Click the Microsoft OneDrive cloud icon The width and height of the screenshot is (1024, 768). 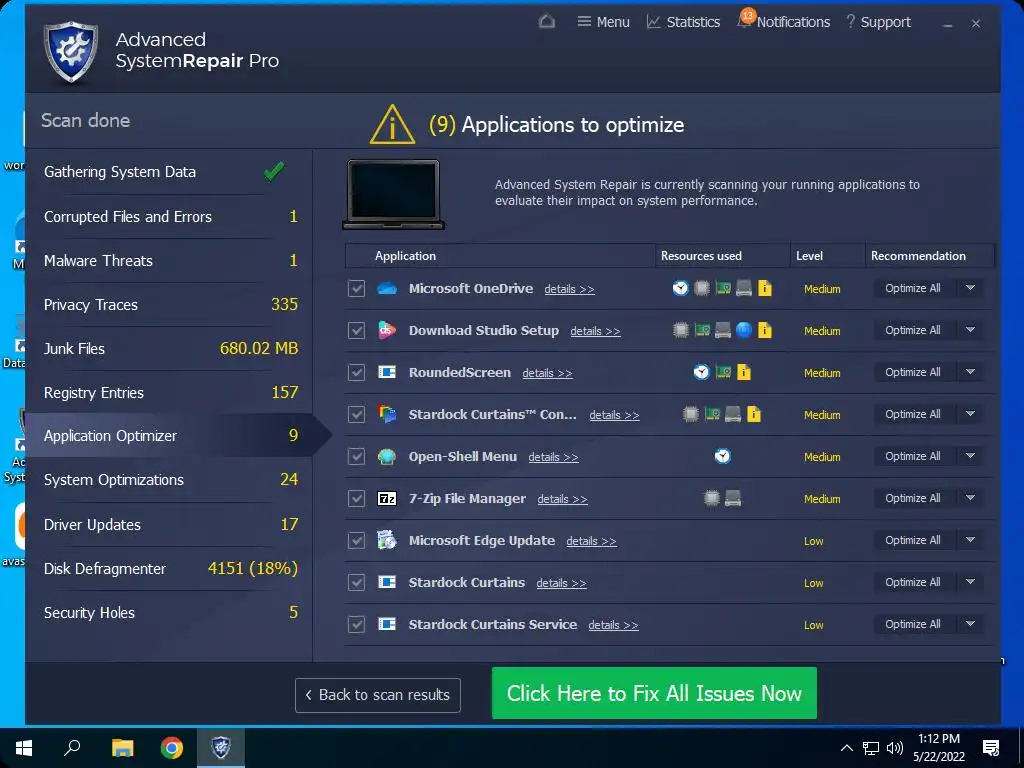[x=387, y=288]
